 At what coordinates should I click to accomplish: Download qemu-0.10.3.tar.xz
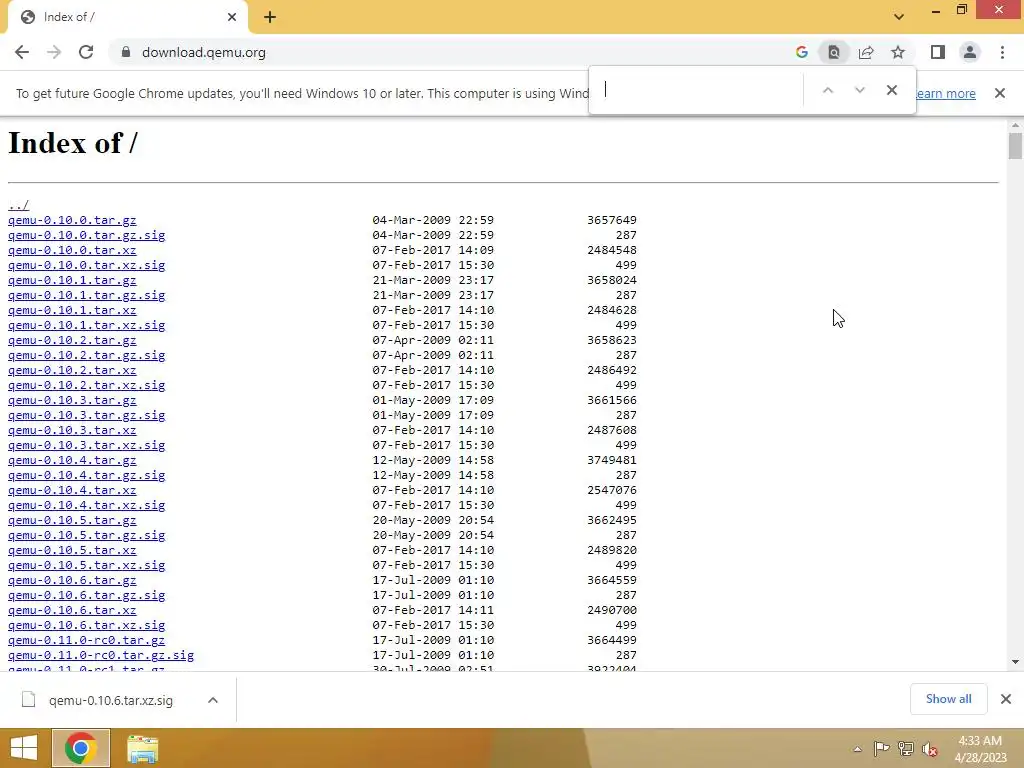tap(72, 430)
